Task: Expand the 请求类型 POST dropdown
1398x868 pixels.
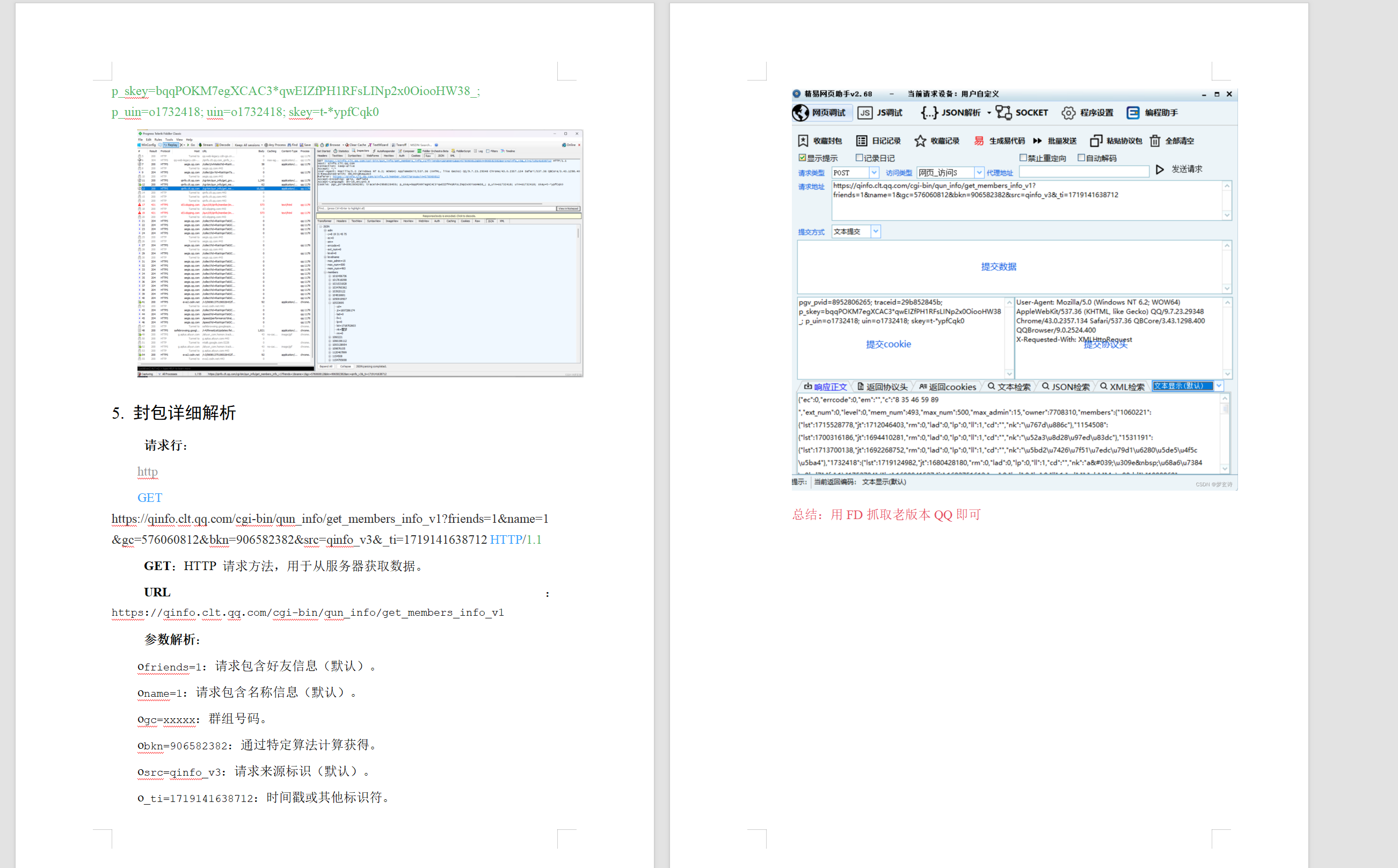Action: coord(874,173)
